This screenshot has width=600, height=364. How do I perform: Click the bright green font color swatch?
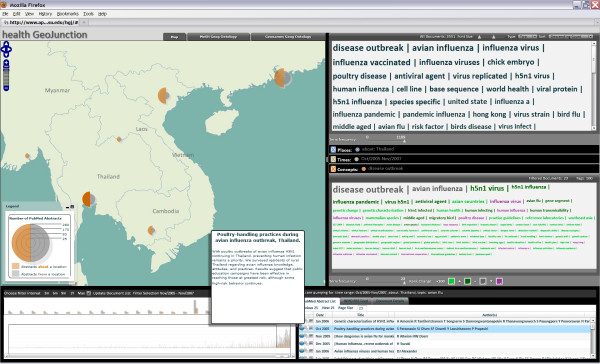451,281
